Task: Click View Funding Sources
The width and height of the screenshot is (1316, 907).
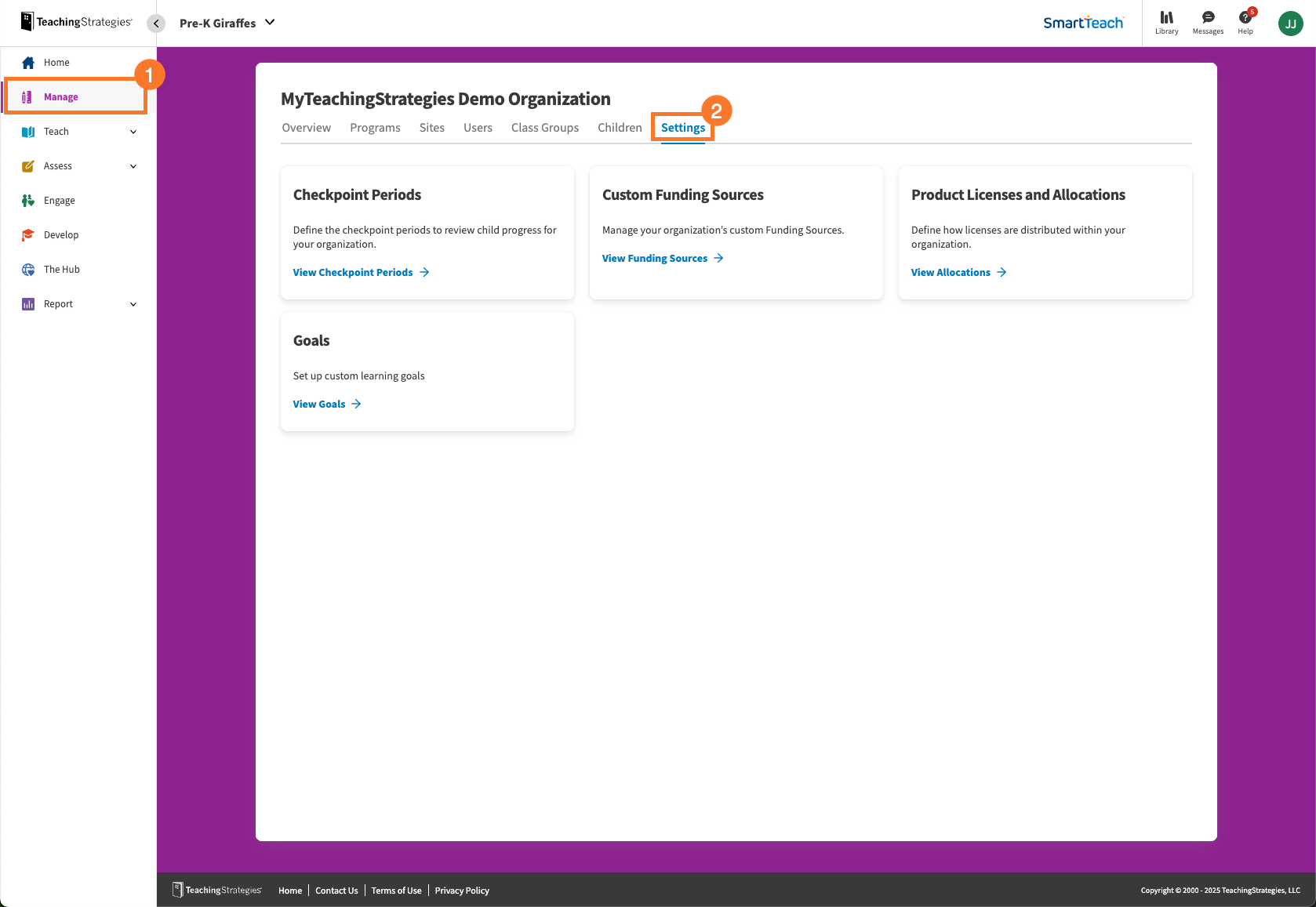Action: tap(655, 258)
